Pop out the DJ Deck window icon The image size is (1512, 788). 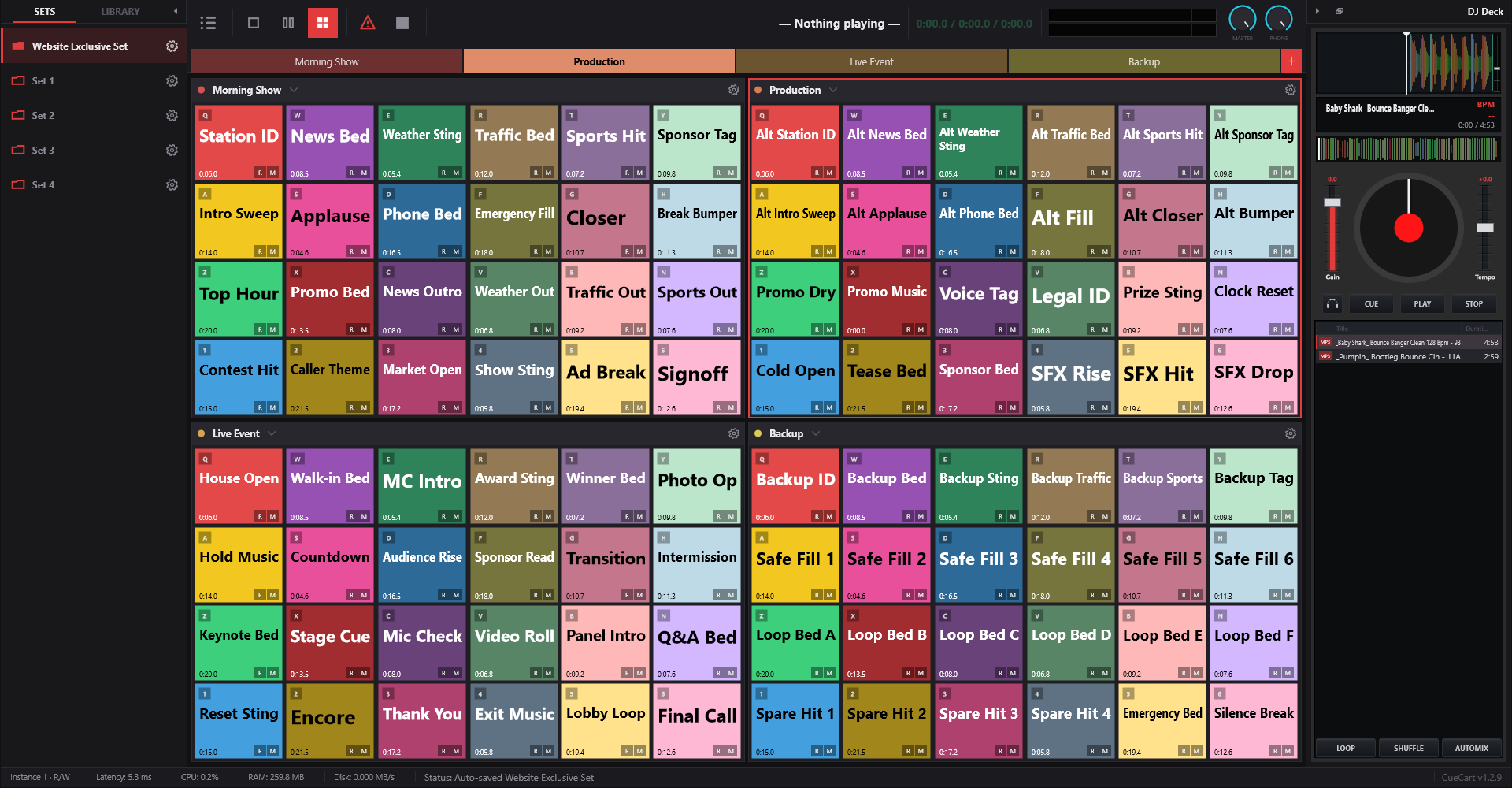[x=1340, y=11]
